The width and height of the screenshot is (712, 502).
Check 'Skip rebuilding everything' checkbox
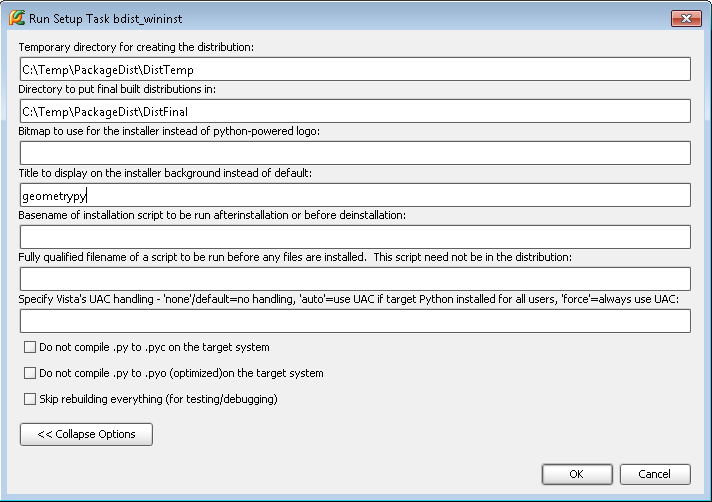click(30, 399)
